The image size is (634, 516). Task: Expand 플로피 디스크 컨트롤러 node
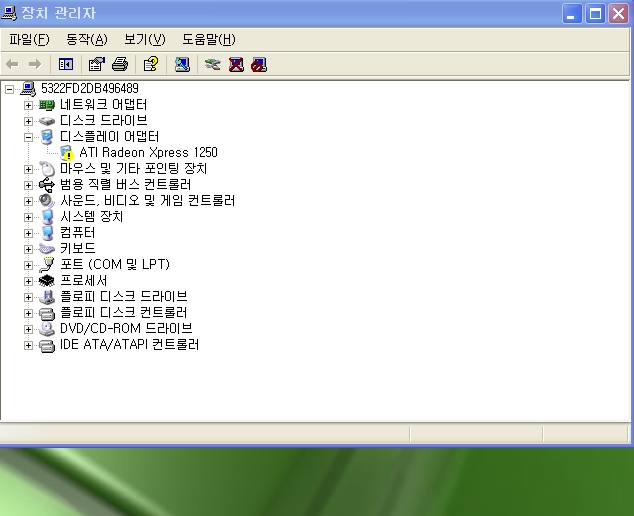[x=28, y=313]
